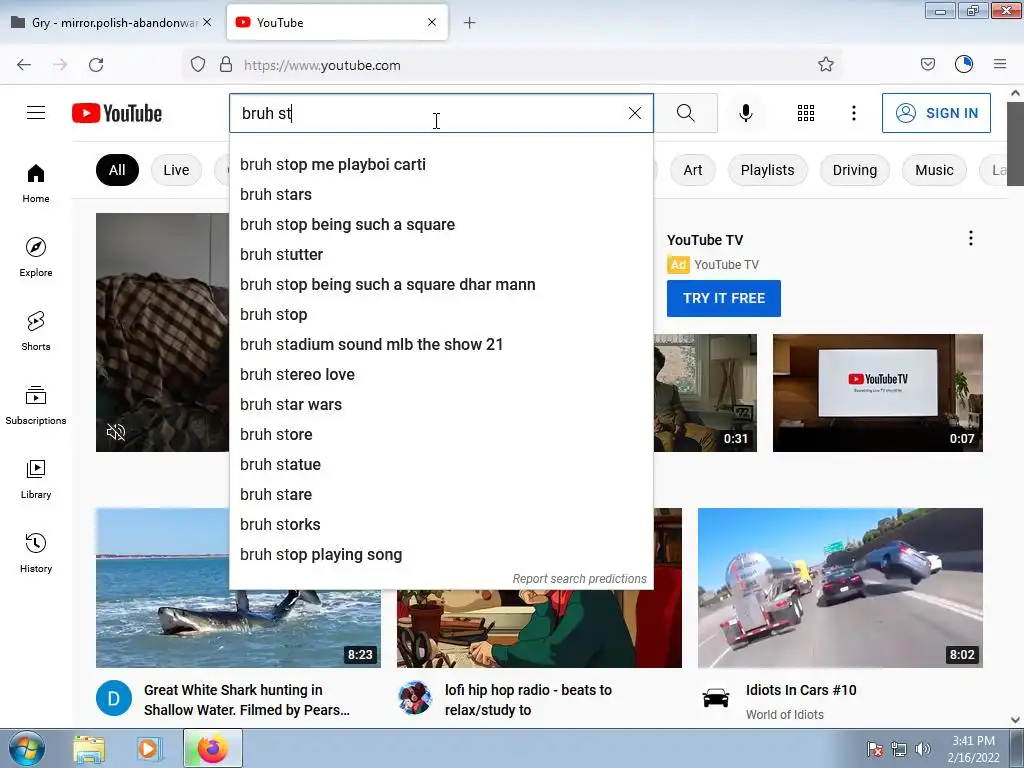Image resolution: width=1024 pixels, height=768 pixels.
Task: Open a new browser tab
Action: tap(470, 23)
